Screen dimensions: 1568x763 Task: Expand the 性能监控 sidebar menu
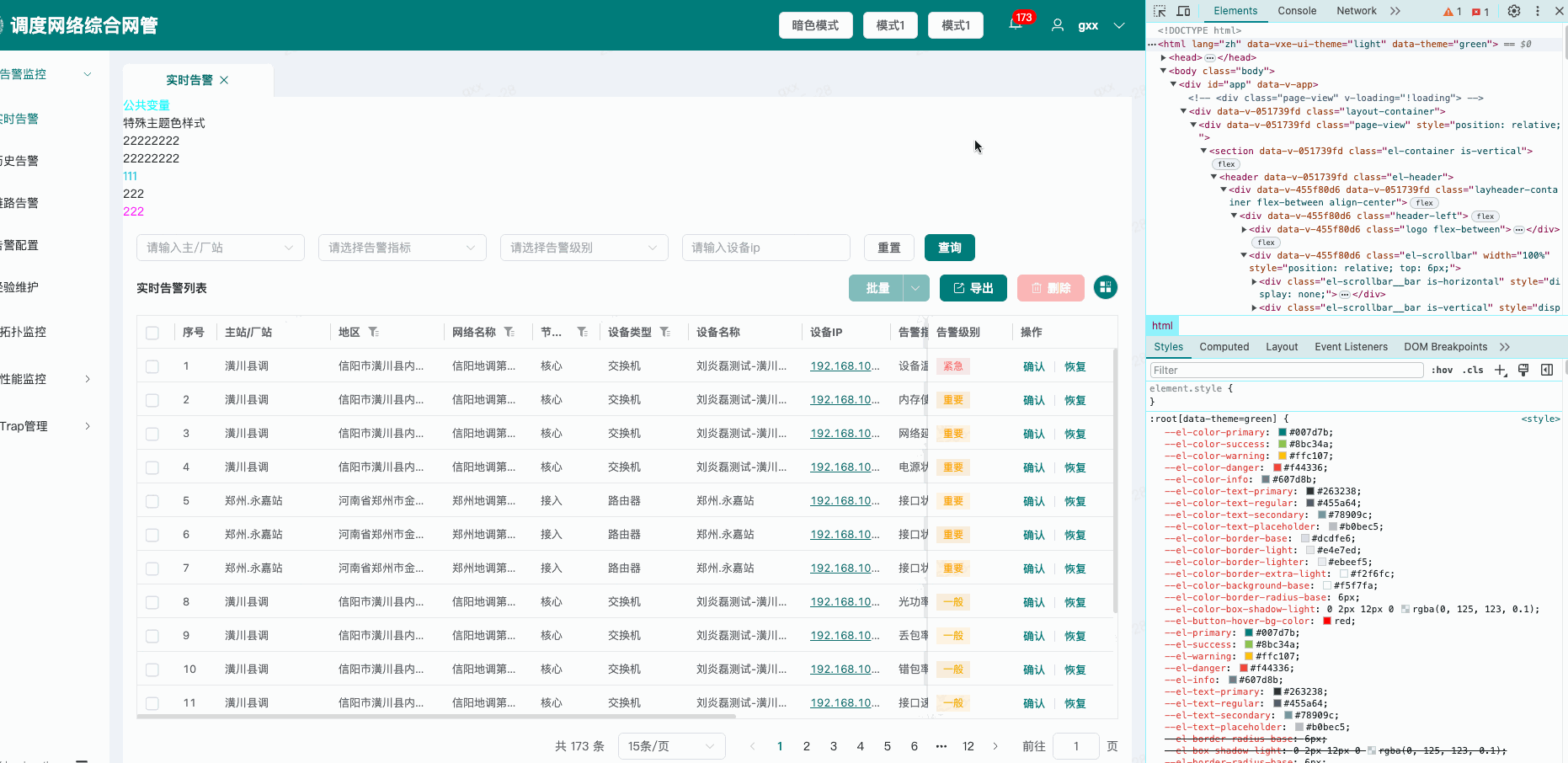[x=88, y=379]
